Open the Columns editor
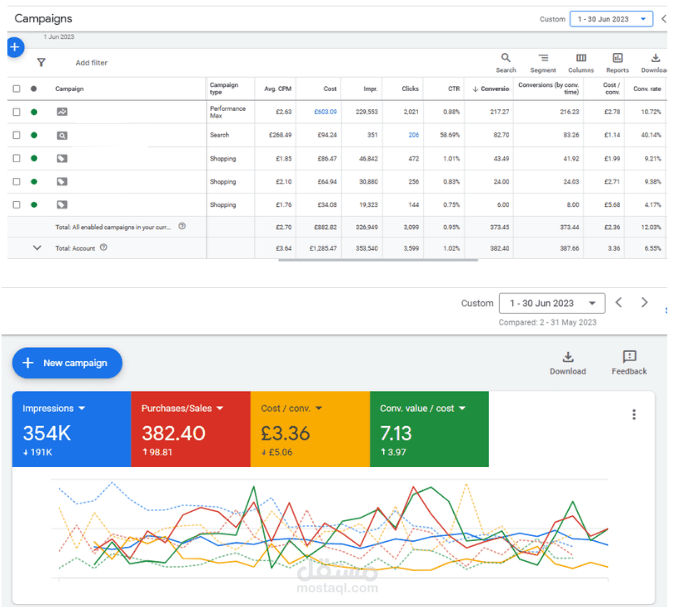This screenshot has height=607, width=675. [581, 63]
